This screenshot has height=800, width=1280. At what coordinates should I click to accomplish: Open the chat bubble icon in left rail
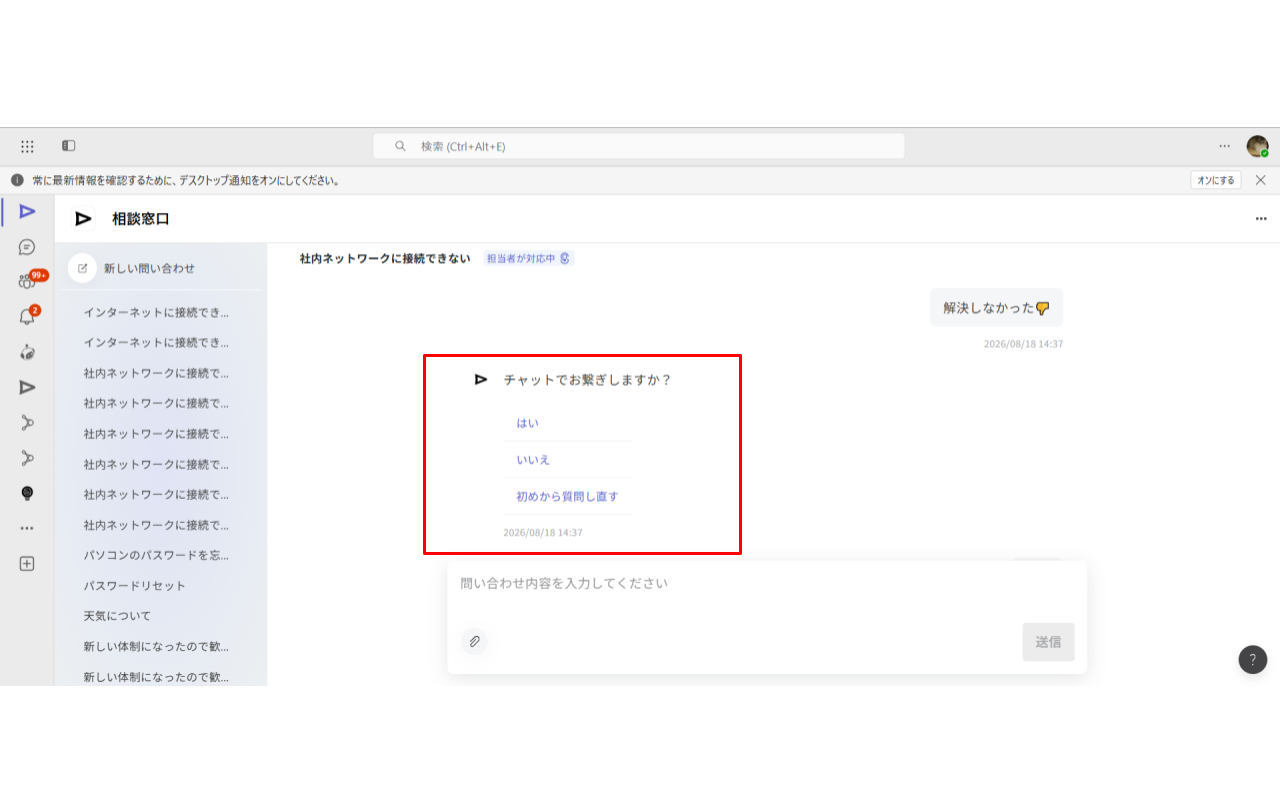pyautogui.click(x=27, y=247)
